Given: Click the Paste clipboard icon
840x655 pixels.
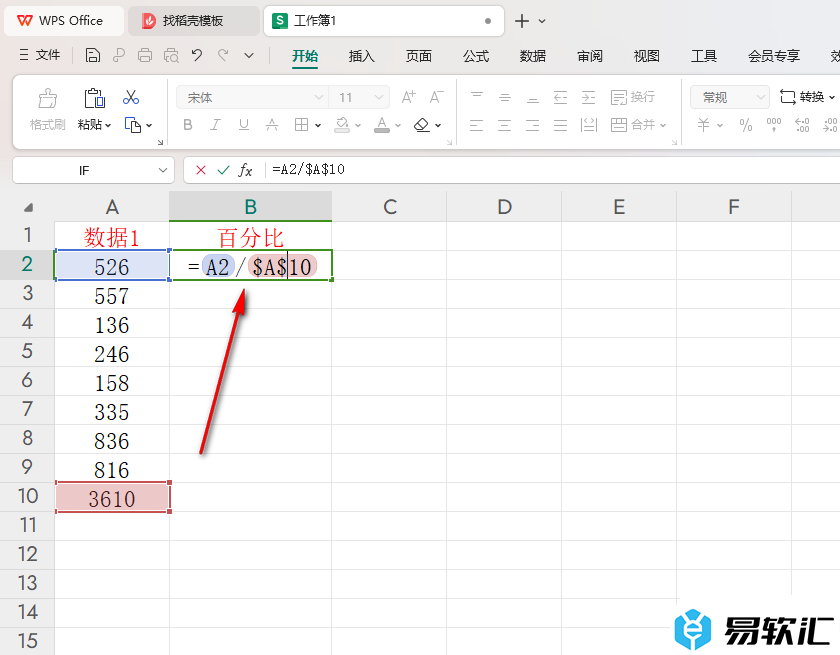Looking at the screenshot, I should [94, 98].
